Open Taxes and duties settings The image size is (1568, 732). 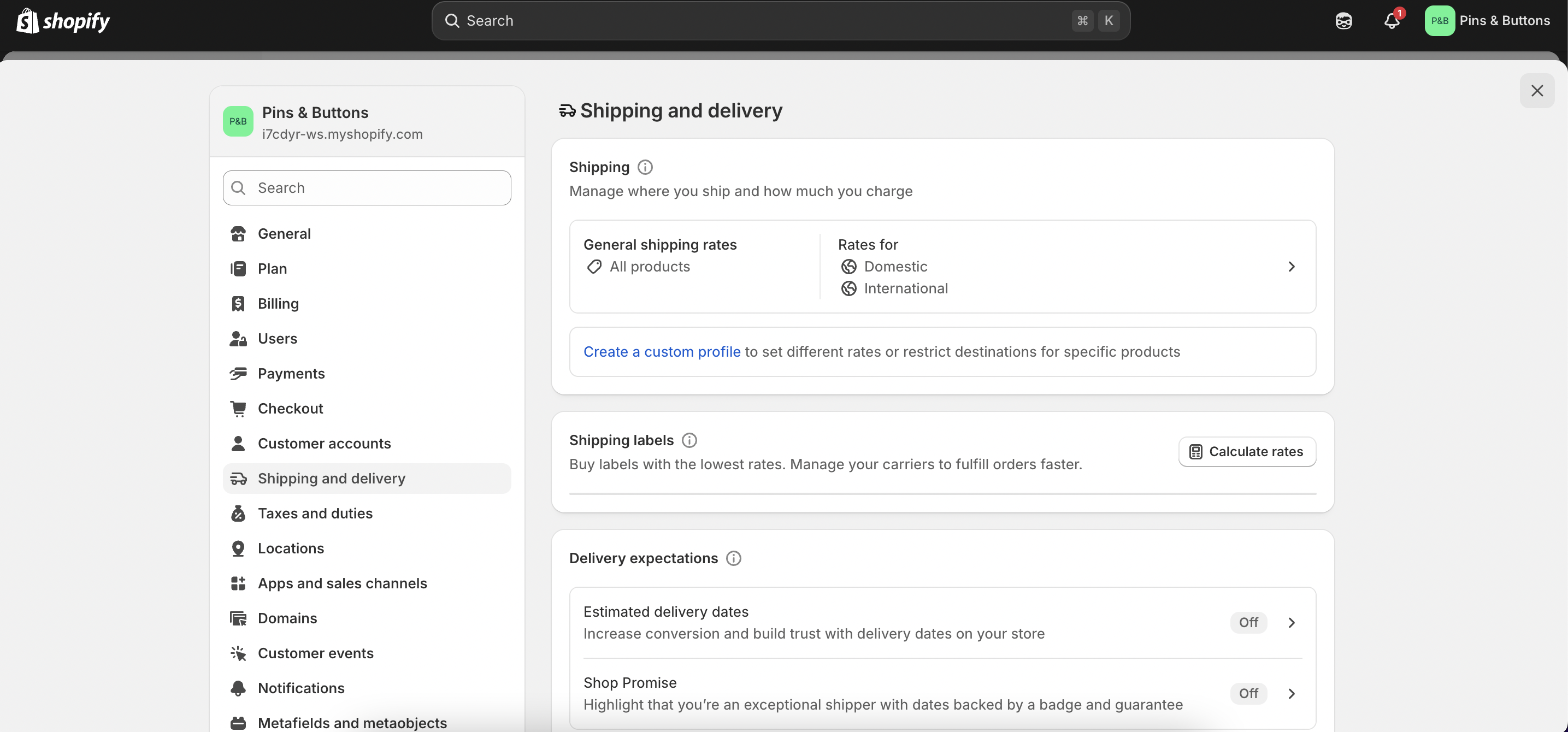point(315,513)
